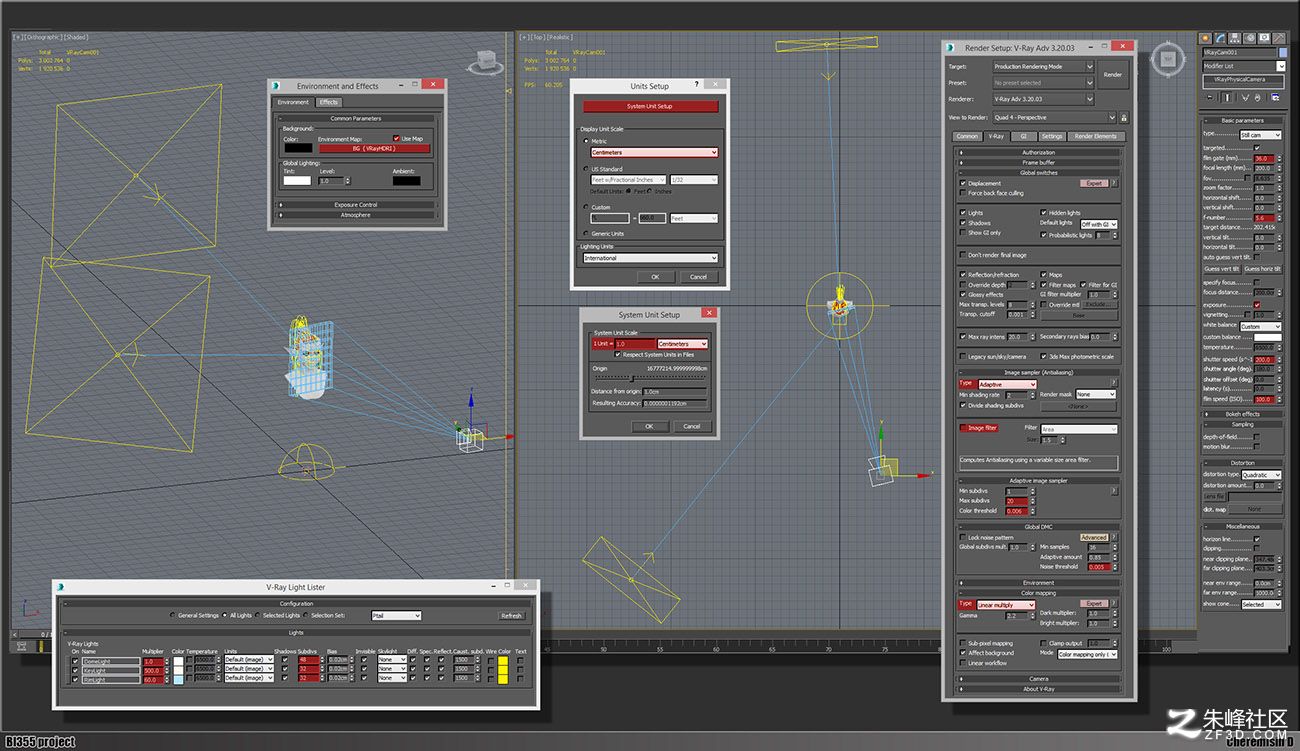Select All Lights radio in Light Lister
The height and width of the screenshot is (751, 1300).
[x=227, y=615]
